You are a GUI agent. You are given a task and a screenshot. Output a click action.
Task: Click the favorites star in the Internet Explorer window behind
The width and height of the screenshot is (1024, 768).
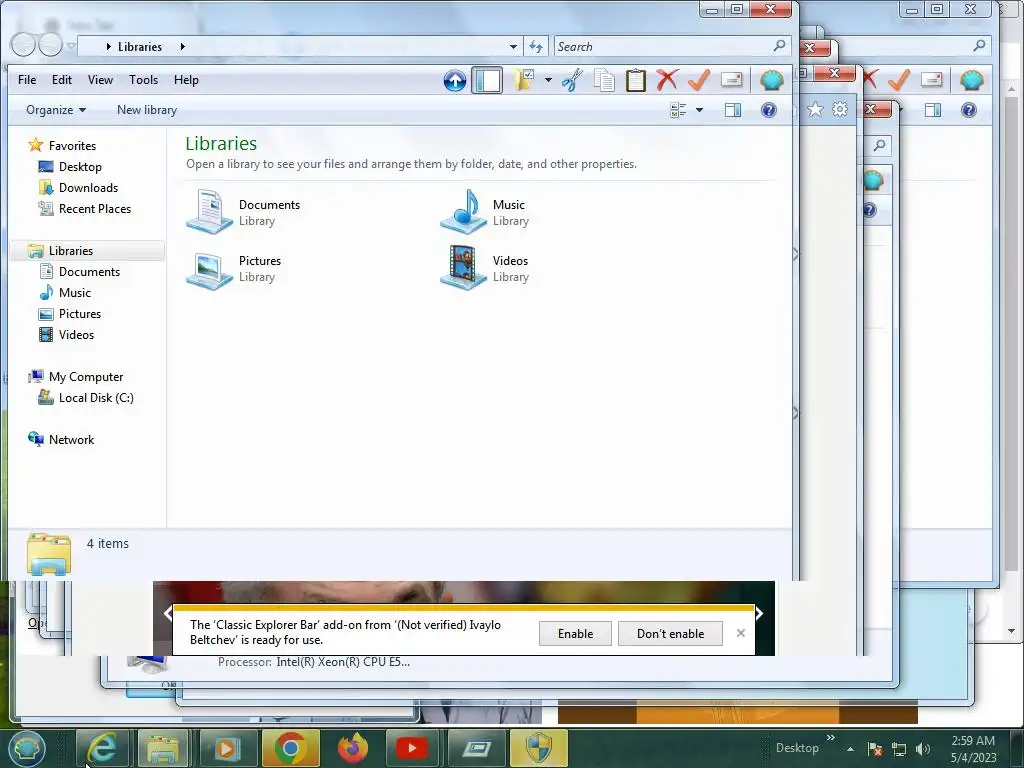pyautogui.click(x=816, y=109)
